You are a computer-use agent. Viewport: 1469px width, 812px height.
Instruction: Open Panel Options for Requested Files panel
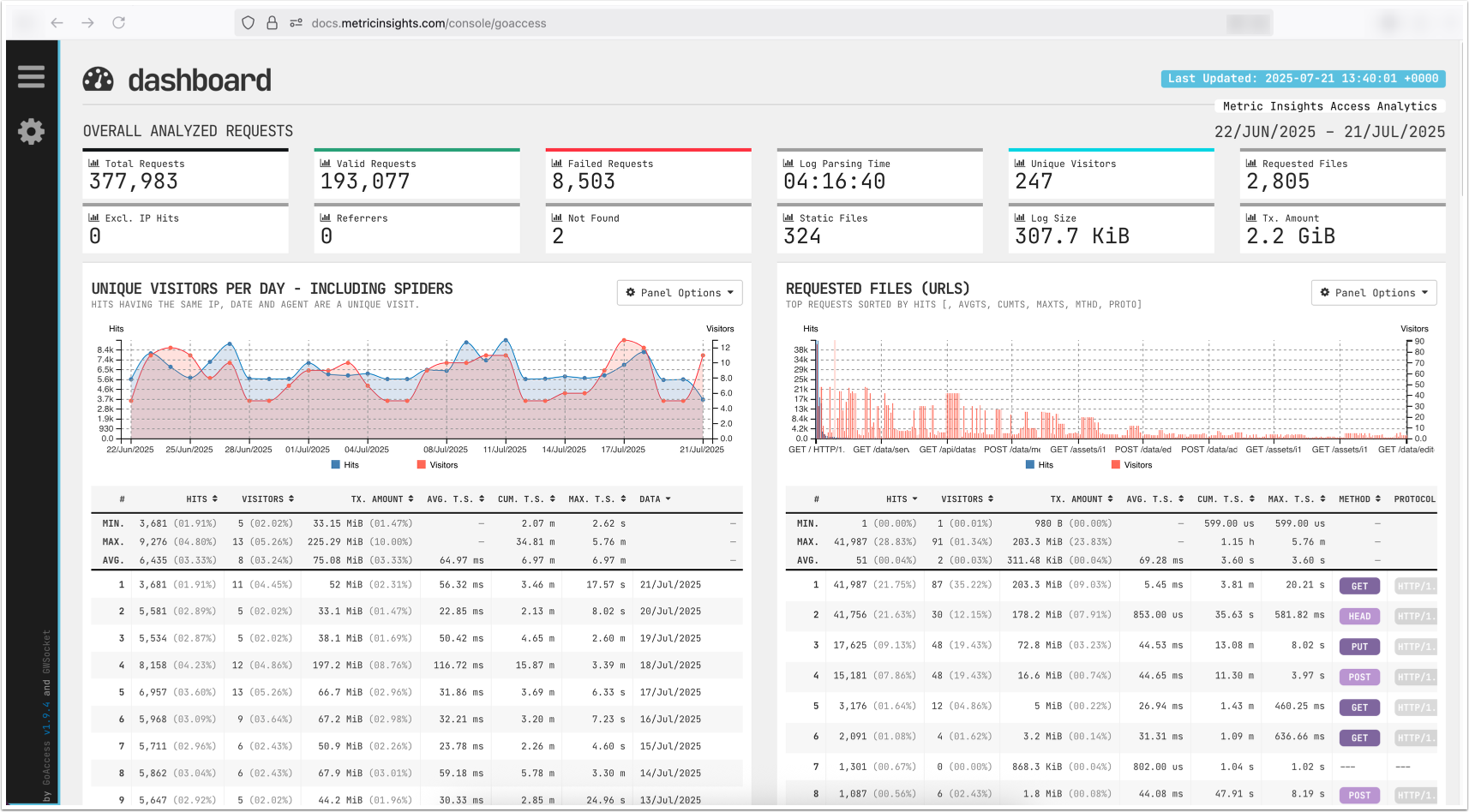1374,293
